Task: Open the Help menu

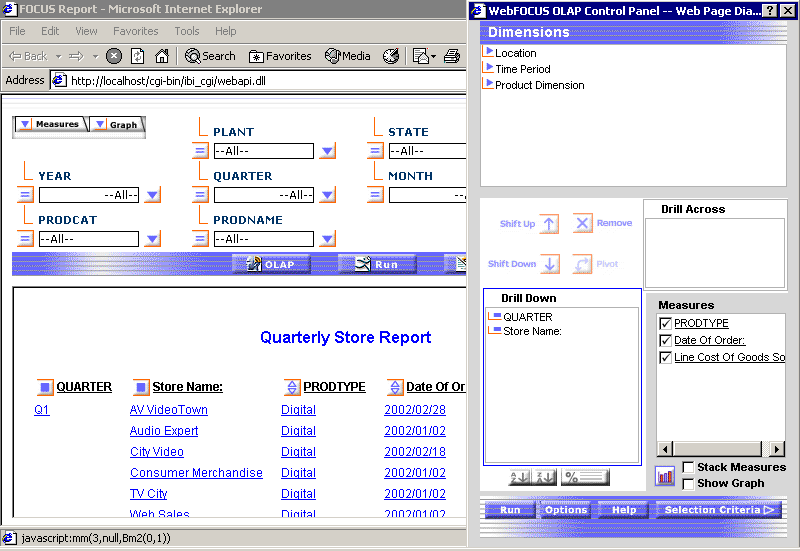Action: point(226,31)
